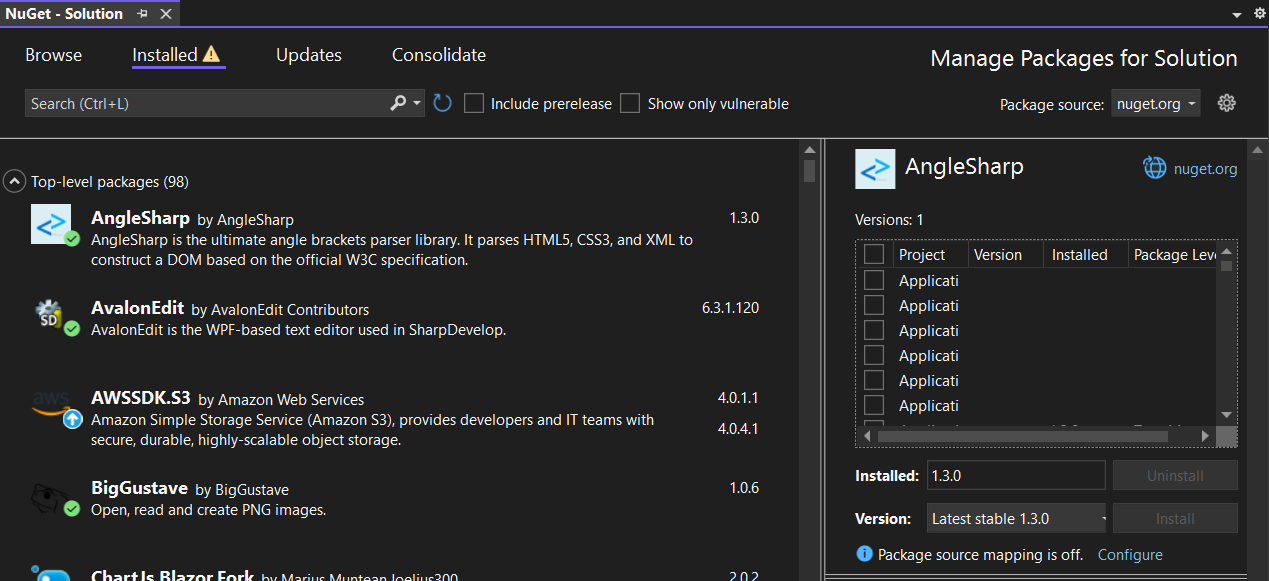Screen dimensions: 1269x581
Task: Click the AvalonEdit package icon
Action: (x=51, y=316)
